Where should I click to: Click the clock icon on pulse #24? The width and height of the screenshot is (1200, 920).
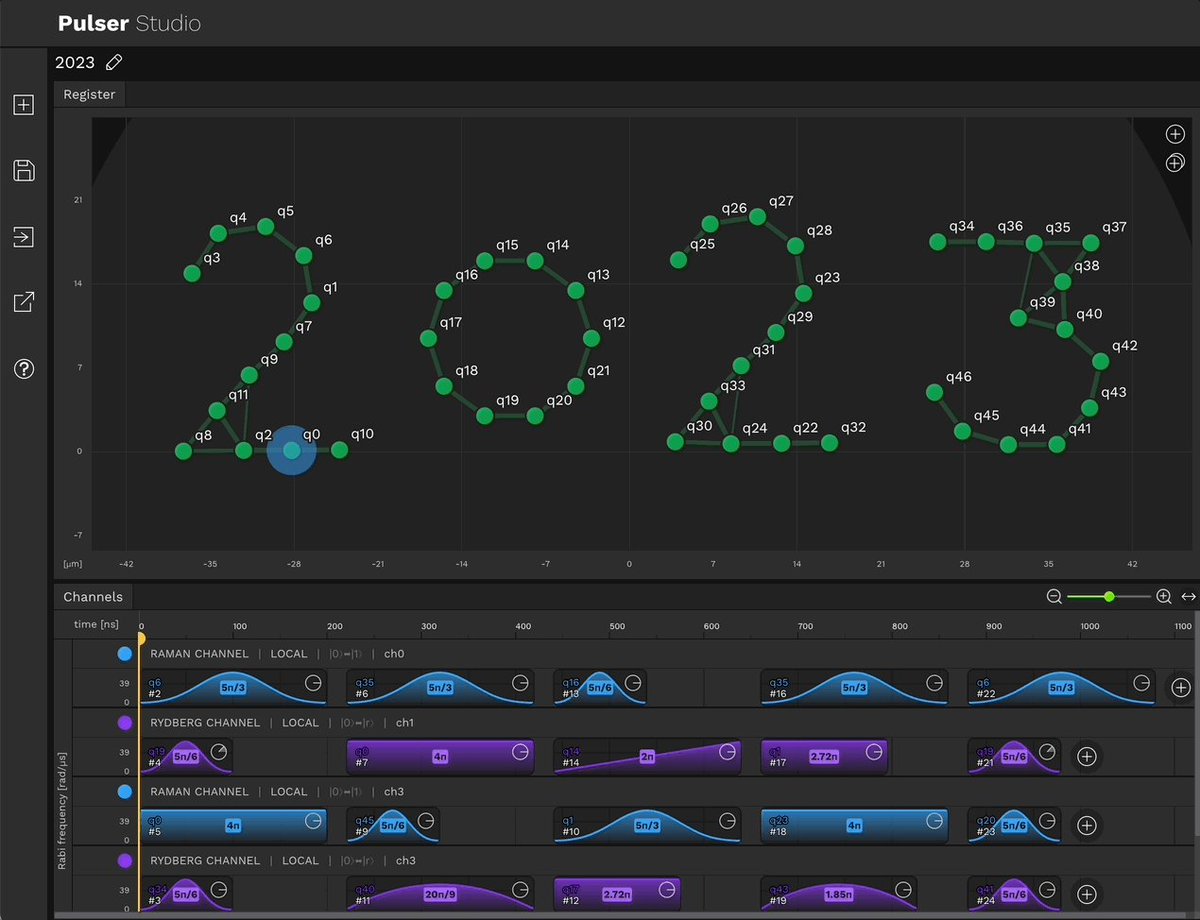tap(1046, 889)
